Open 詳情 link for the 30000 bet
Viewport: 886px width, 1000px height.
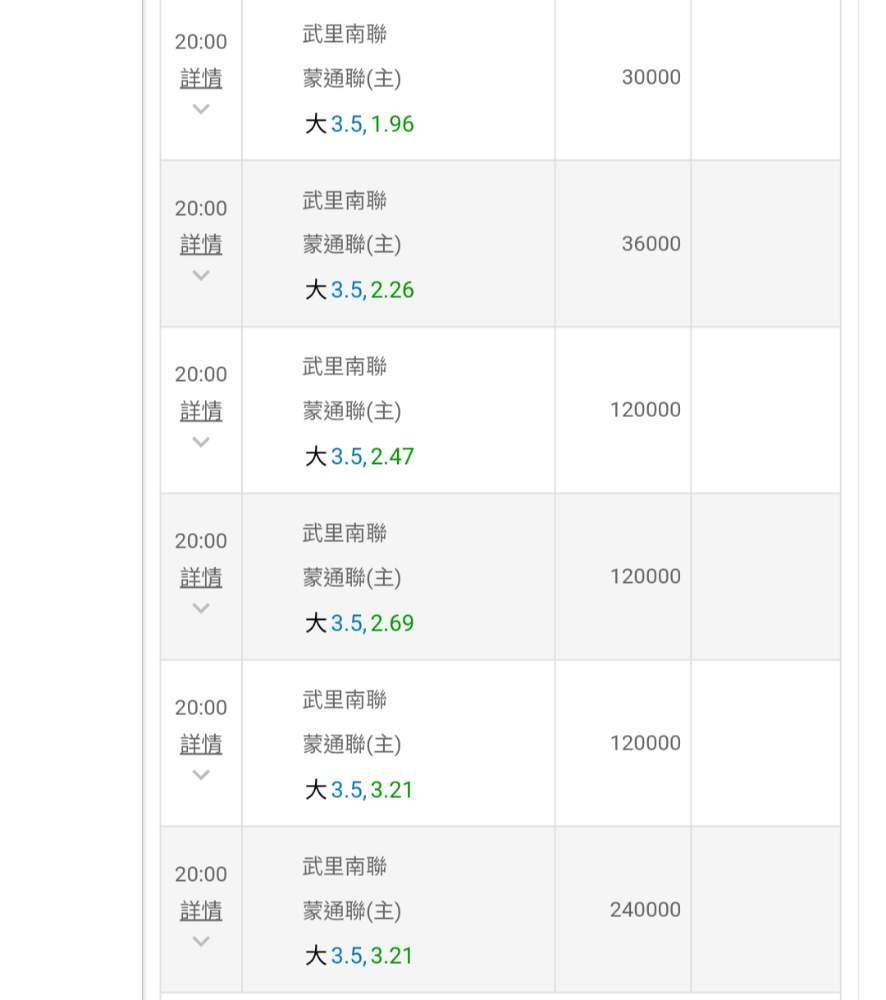click(201, 79)
